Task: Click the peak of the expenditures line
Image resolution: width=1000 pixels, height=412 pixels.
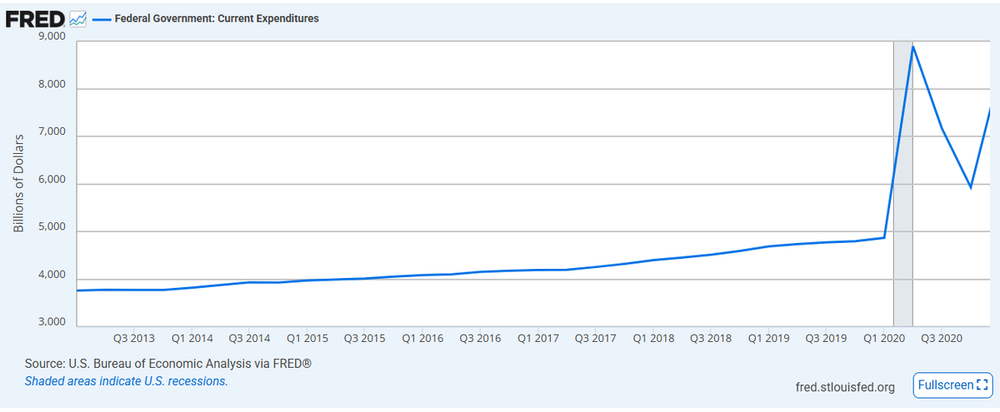Action: tap(912, 47)
